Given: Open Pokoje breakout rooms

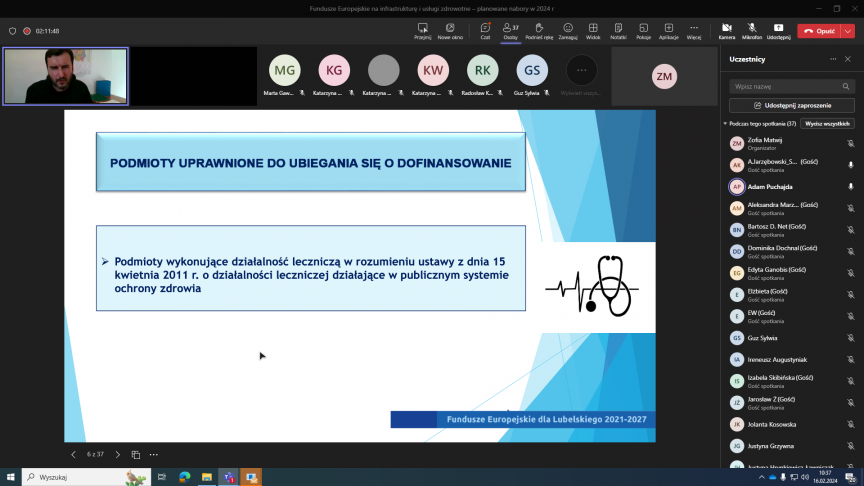Looking at the screenshot, I should (643, 31).
